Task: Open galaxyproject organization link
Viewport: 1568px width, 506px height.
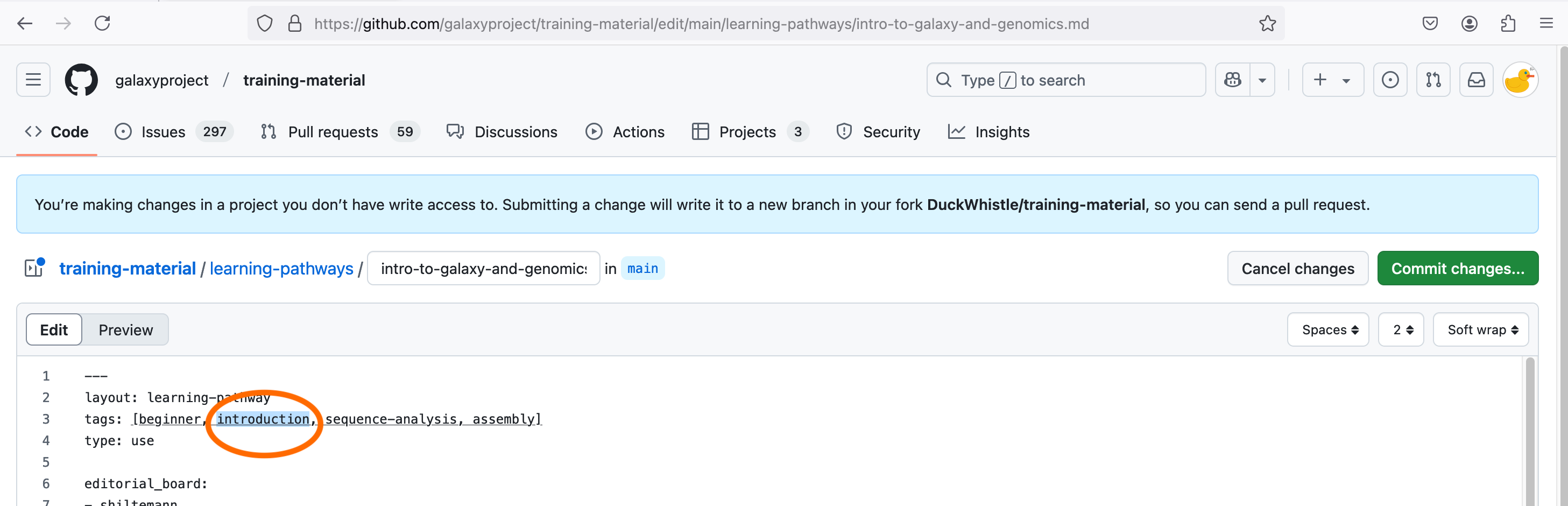Action: [x=162, y=80]
